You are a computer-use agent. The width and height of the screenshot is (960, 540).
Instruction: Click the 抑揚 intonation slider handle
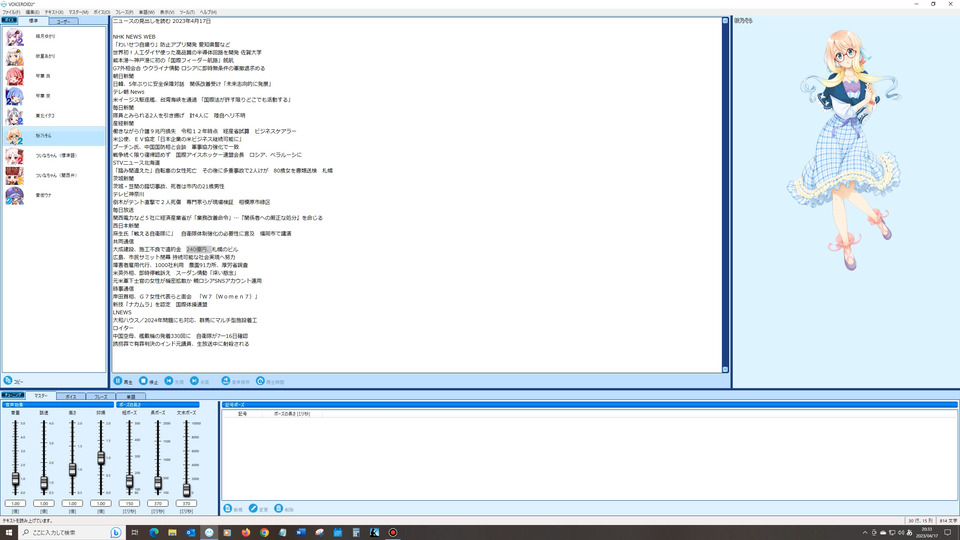[101, 457]
